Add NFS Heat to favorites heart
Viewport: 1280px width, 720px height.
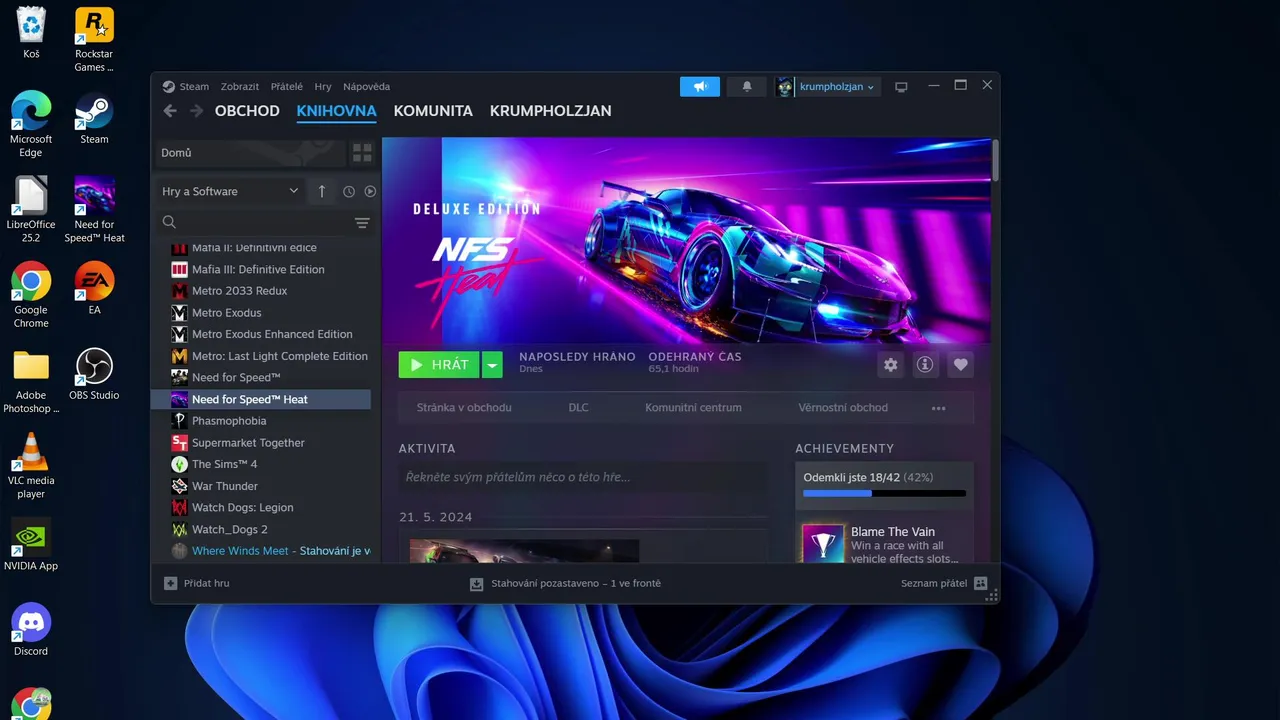point(961,365)
